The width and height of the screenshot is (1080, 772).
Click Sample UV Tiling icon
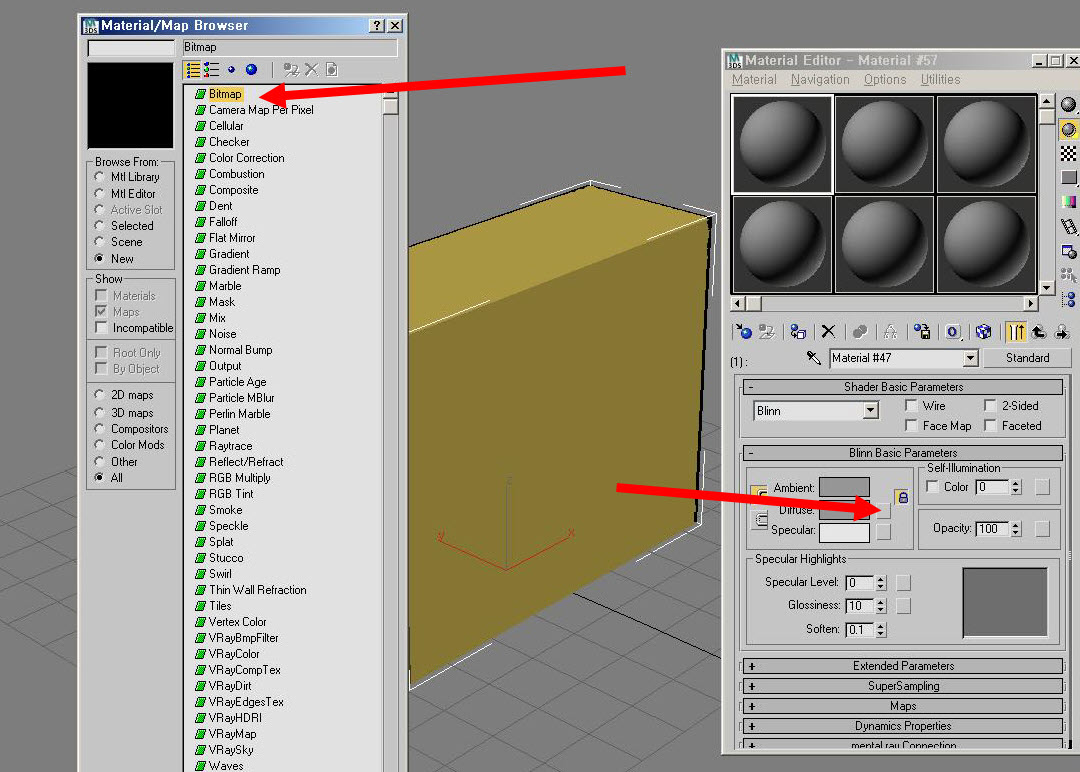pos(1068,178)
